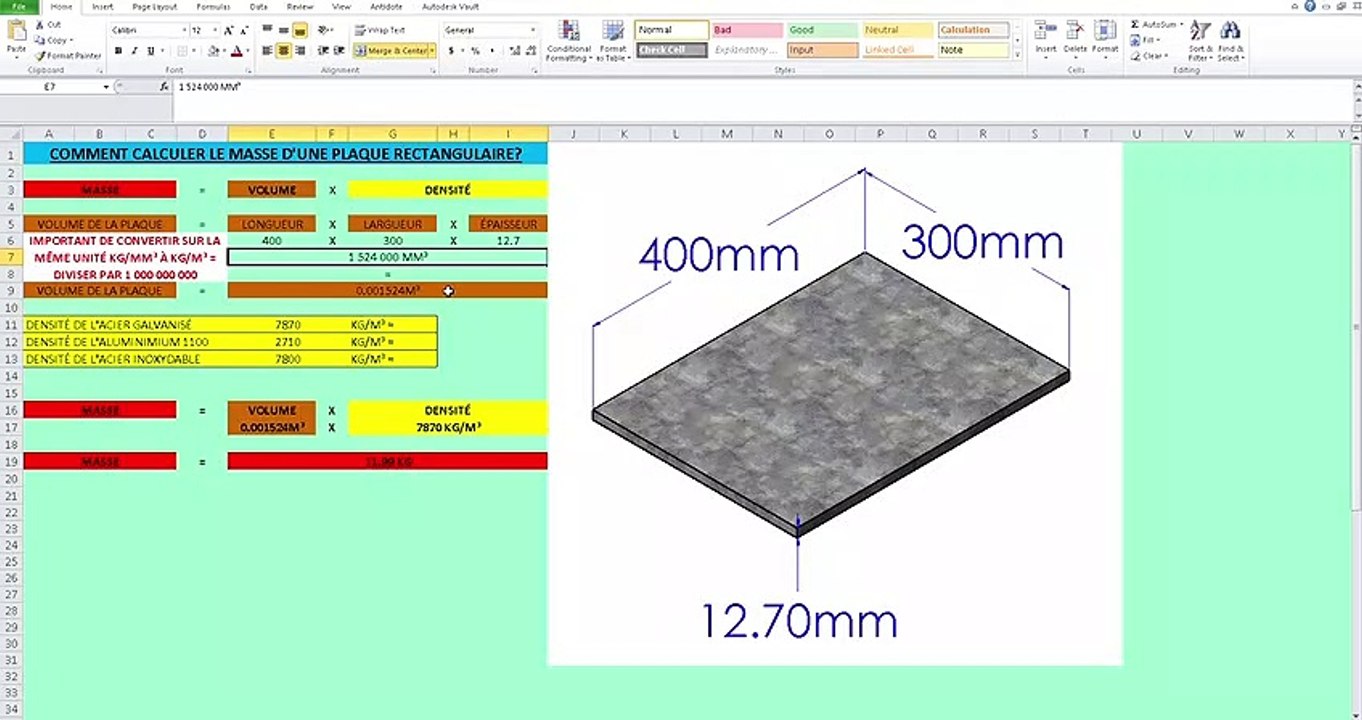Image resolution: width=1362 pixels, height=720 pixels.
Task: Open the Clear dropdown in Editing
Action: (x=1150, y=56)
